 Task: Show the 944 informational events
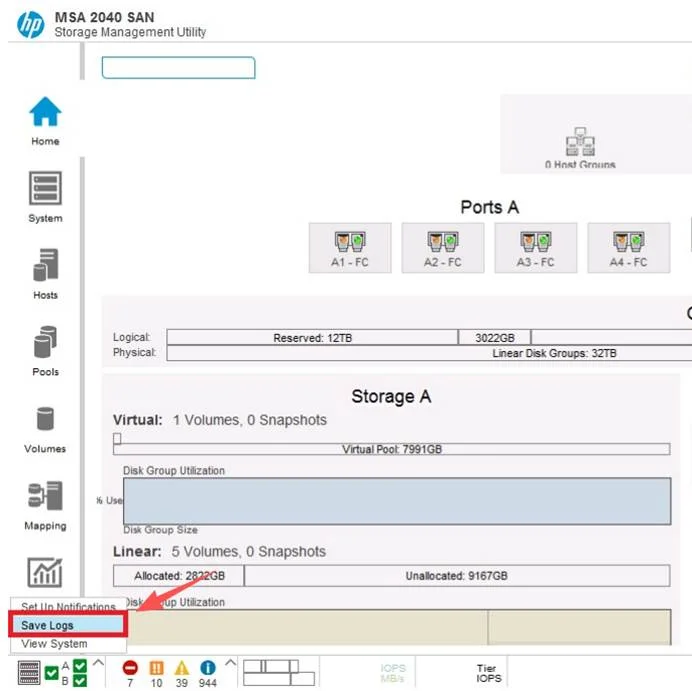click(x=207, y=673)
